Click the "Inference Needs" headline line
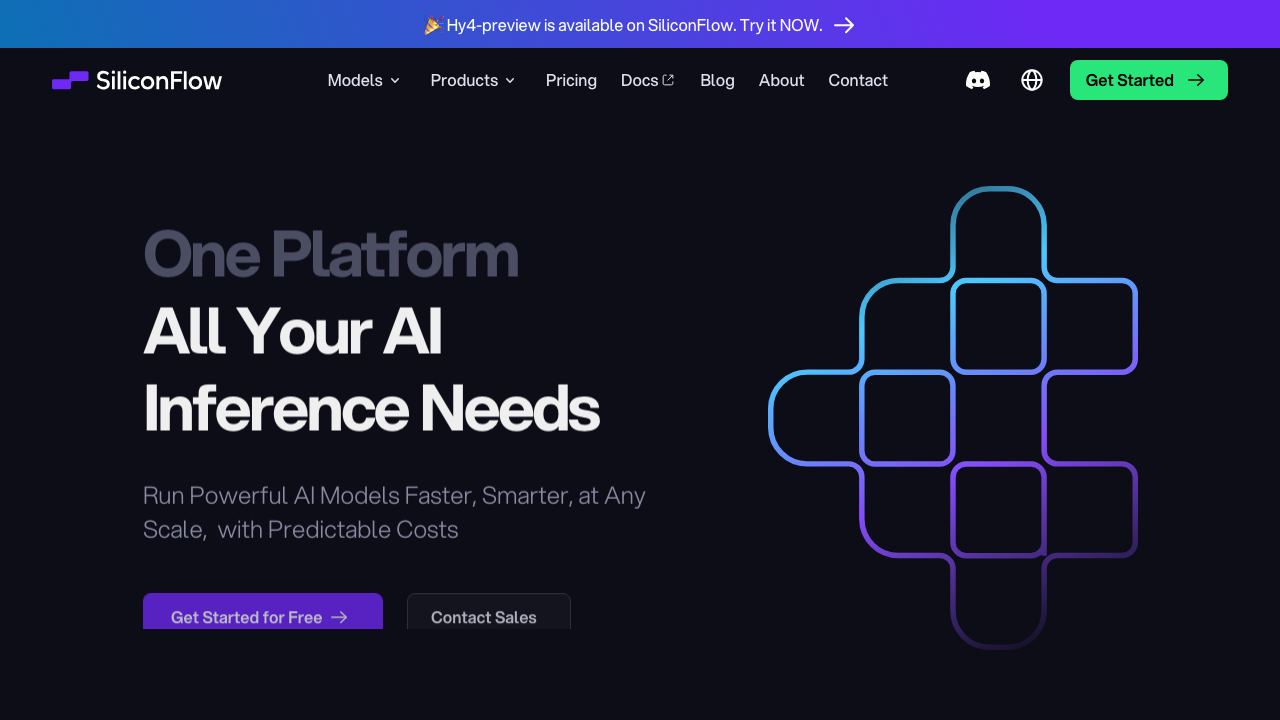Viewport: 1280px width, 720px height. pos(371,408)
